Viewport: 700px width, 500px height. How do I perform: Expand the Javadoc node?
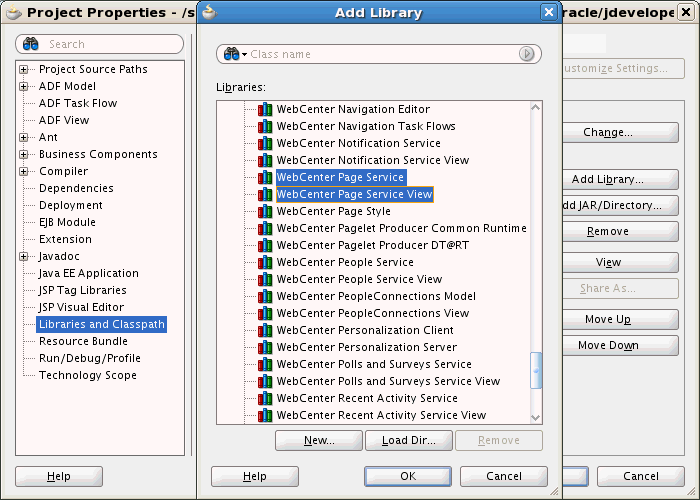click(24, 256)
